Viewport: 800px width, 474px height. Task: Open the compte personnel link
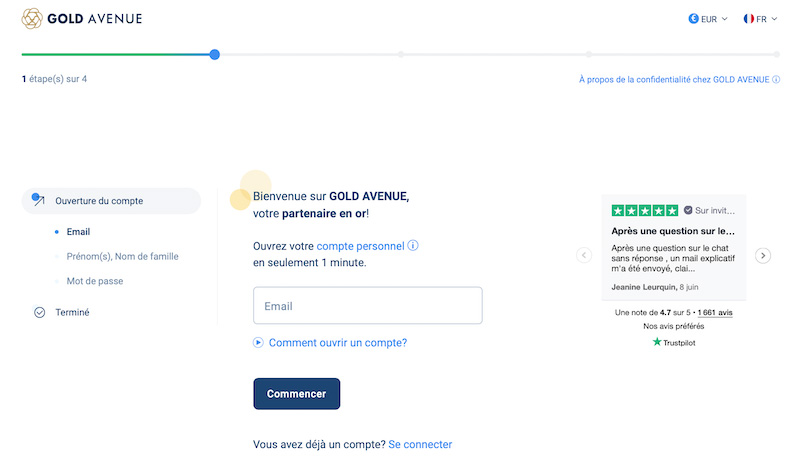(360, 246)
